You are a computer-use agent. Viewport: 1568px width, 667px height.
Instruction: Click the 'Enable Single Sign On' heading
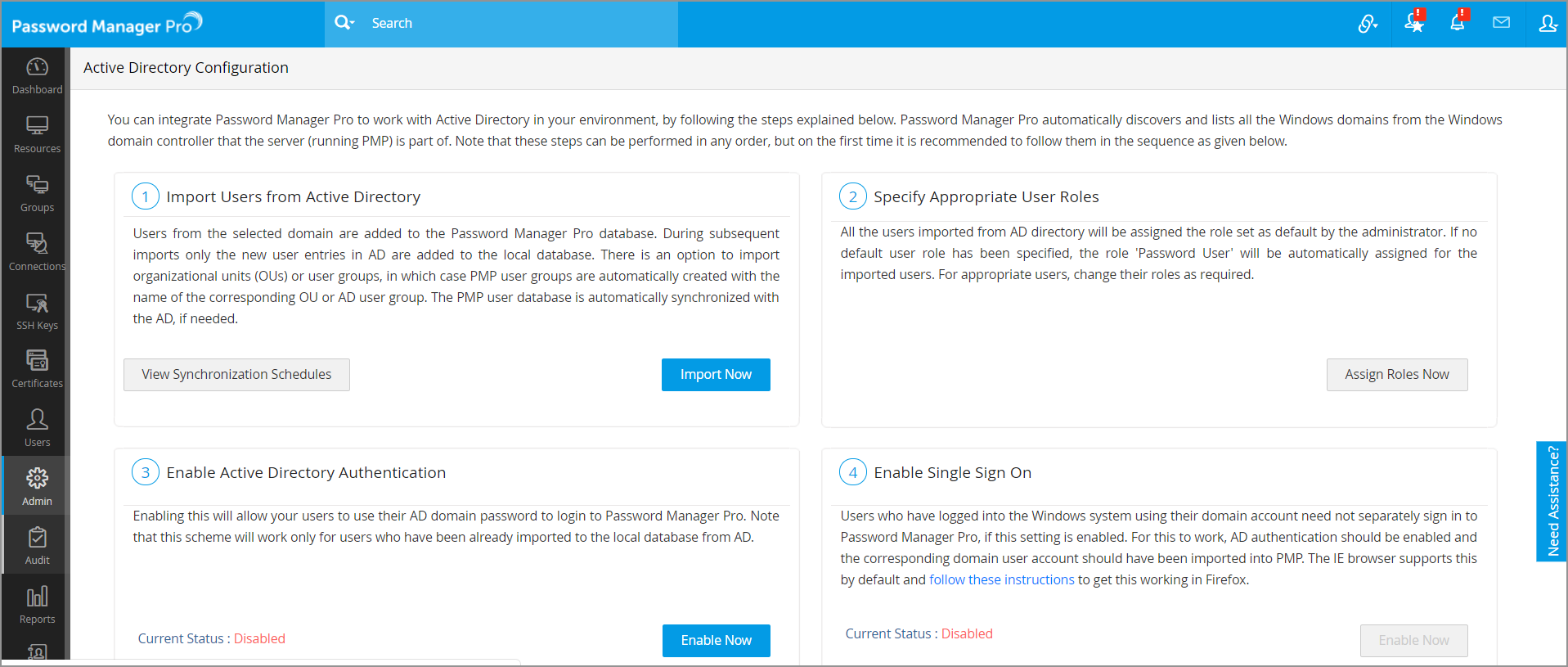coord(953,472)
